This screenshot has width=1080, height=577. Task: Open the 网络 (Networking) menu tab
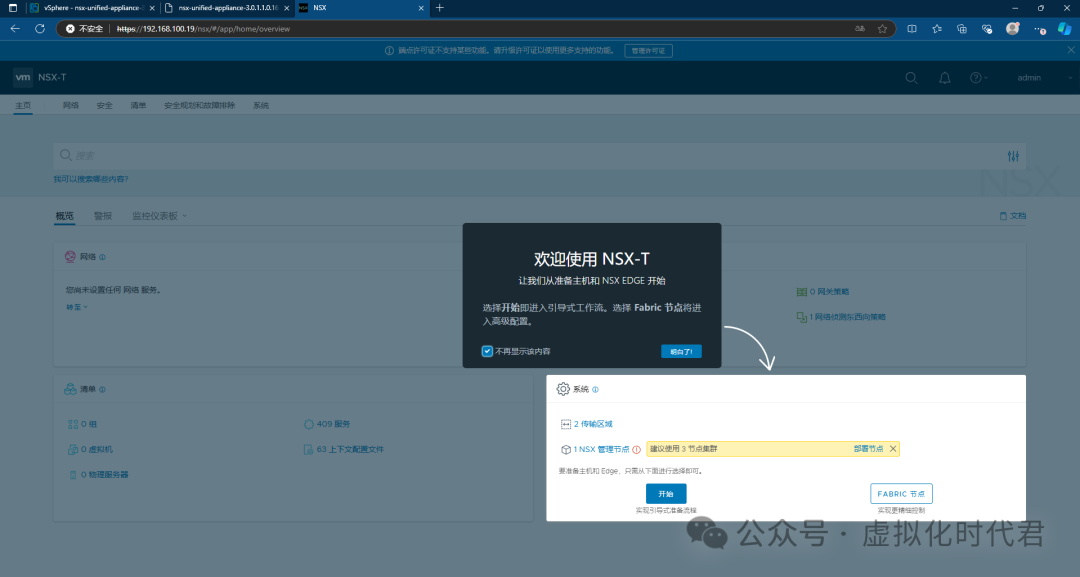tap(71, 105)
